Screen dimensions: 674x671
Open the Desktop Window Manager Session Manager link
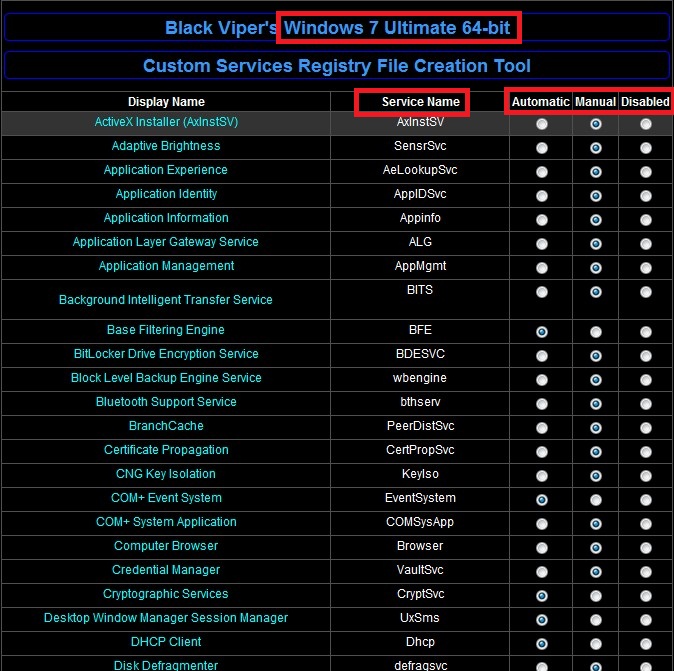coord(166,618)
